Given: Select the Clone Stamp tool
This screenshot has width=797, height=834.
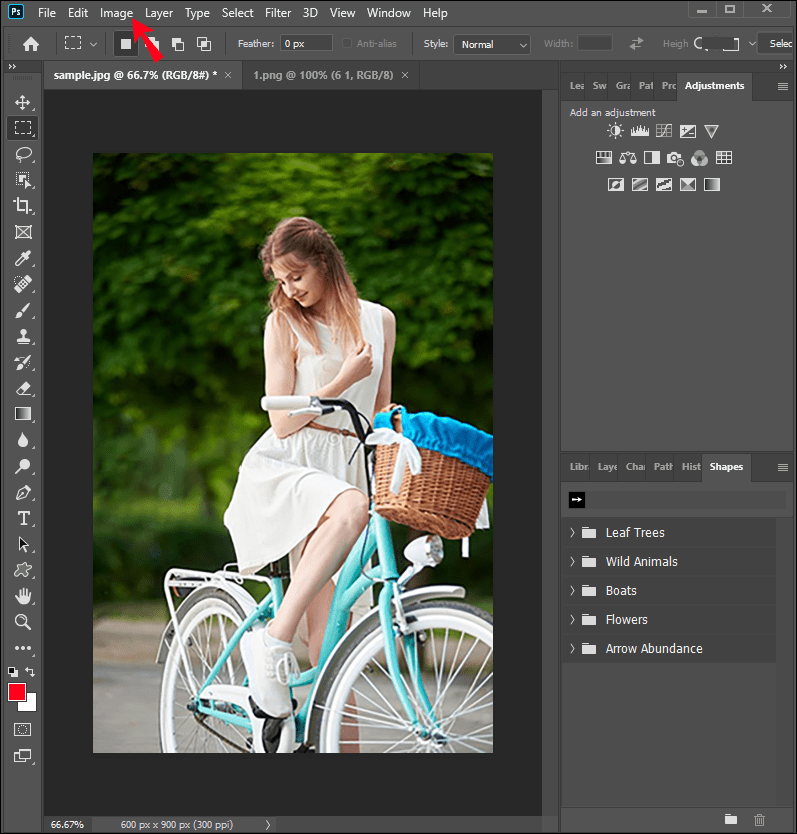Looking at the screenshot, I should [23, 337].
